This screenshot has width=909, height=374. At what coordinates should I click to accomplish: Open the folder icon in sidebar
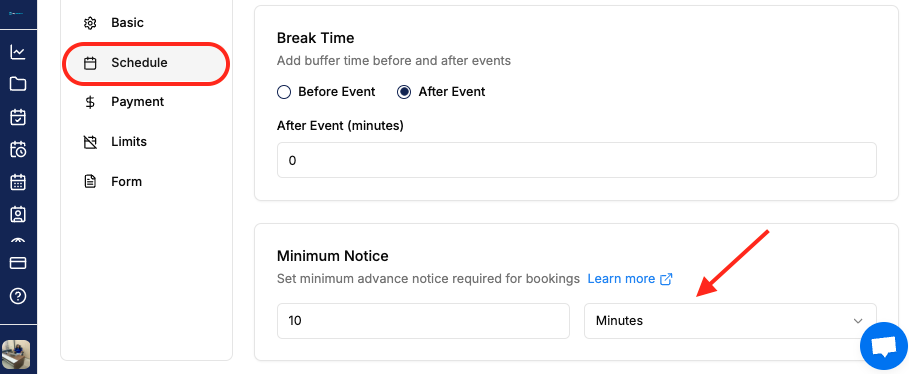pos(18,84)
